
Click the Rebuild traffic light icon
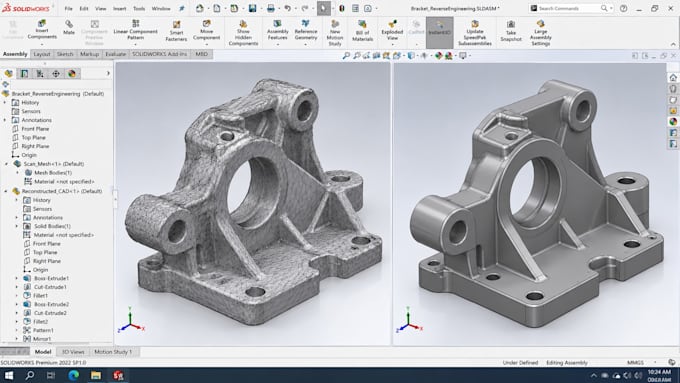point(342,8)
